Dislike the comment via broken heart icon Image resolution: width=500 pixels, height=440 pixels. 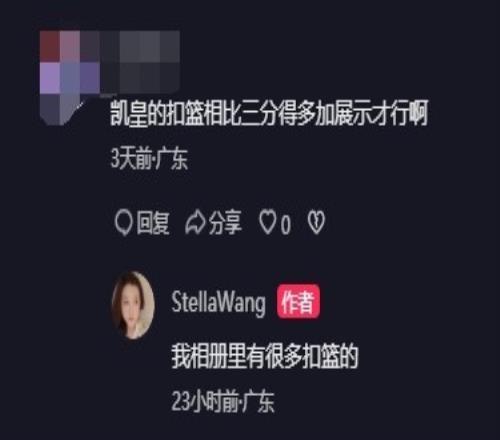(x=316, y=222)
